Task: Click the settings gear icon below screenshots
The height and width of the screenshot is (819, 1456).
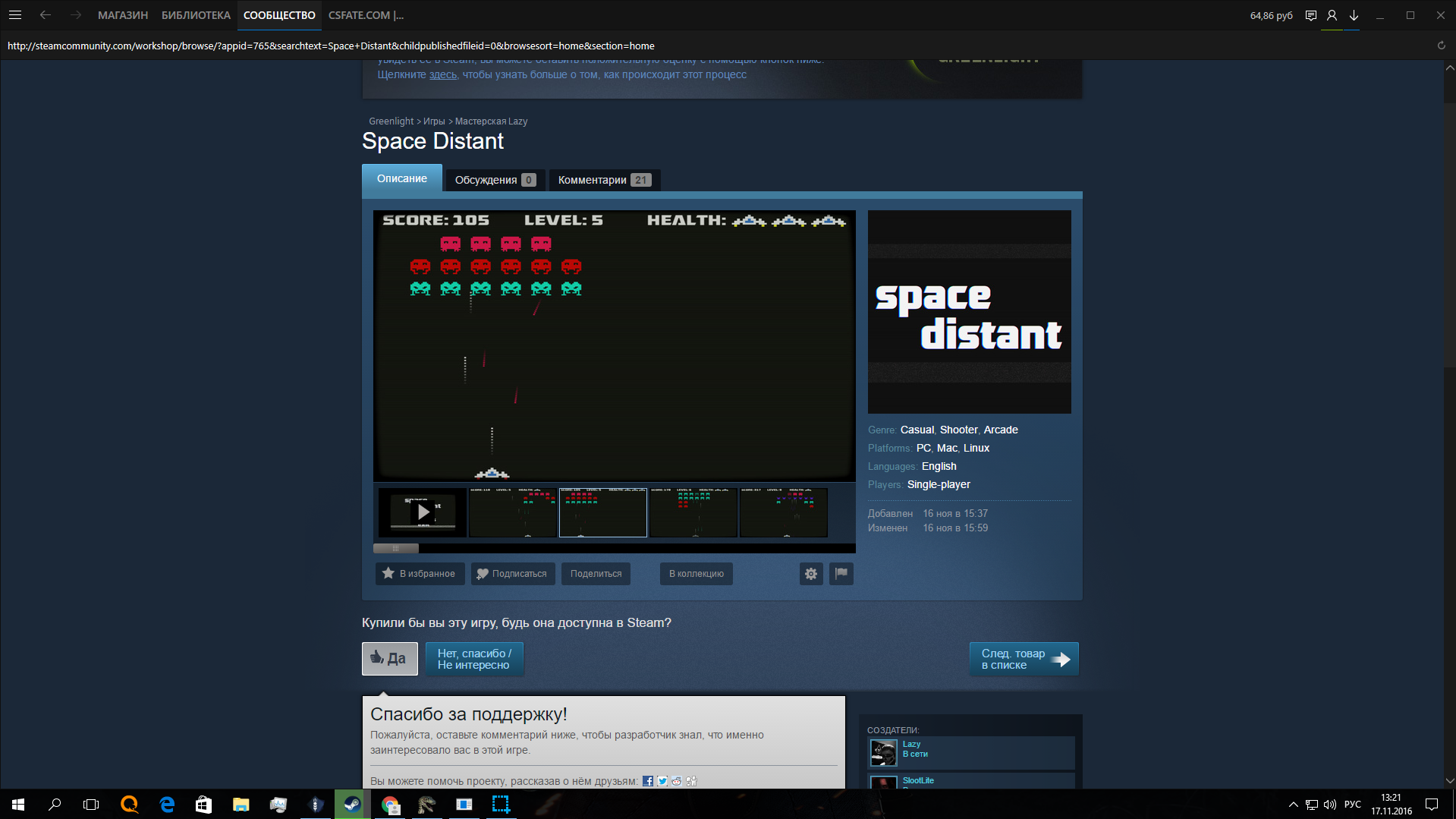Action: pos(811,574)
